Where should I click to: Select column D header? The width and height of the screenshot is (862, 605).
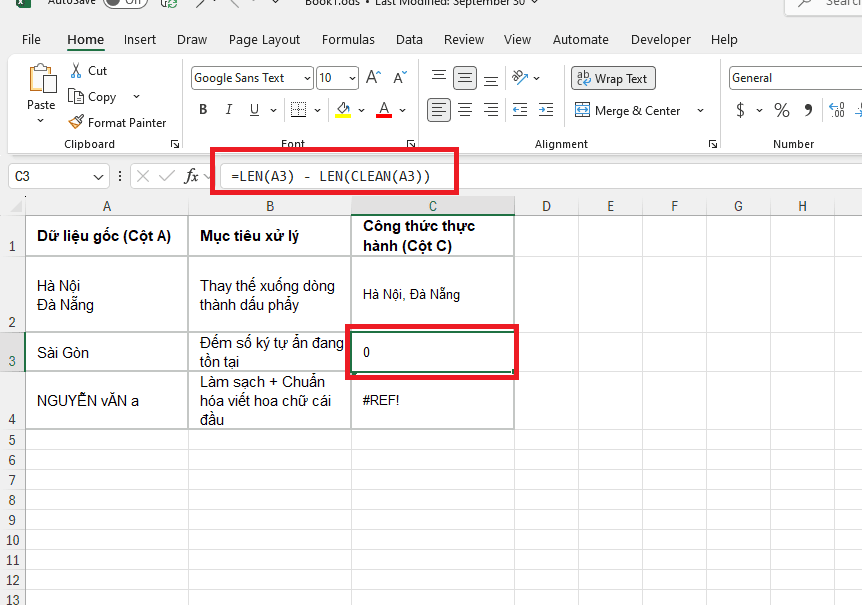click(546, 207)
